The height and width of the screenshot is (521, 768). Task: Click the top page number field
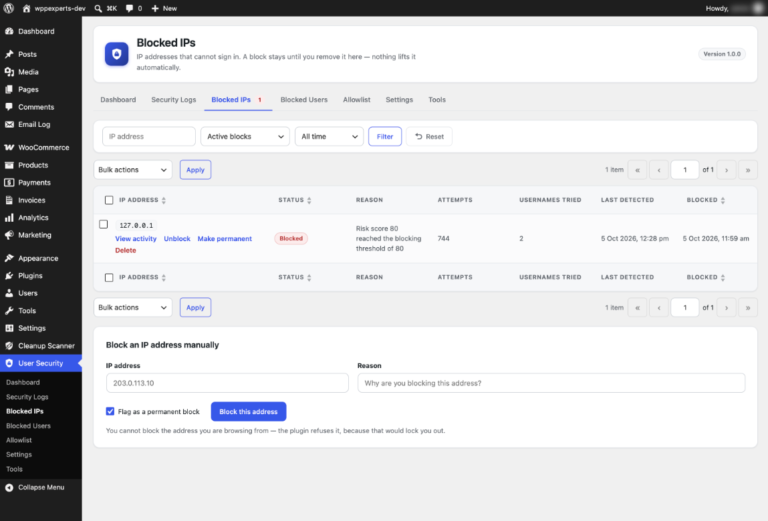click(x=685, y=170)
